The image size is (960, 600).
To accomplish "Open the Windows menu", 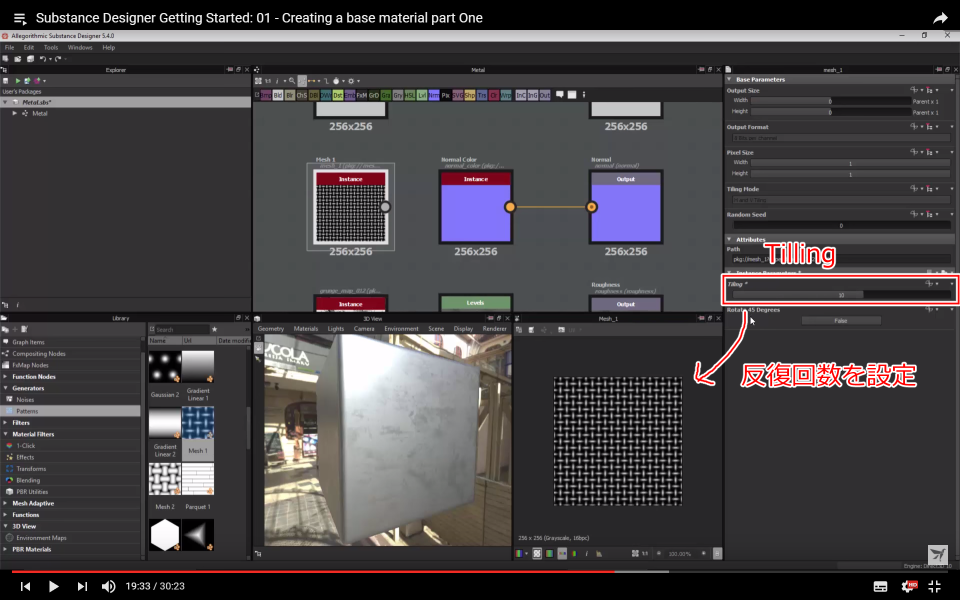I will [80, 47].
